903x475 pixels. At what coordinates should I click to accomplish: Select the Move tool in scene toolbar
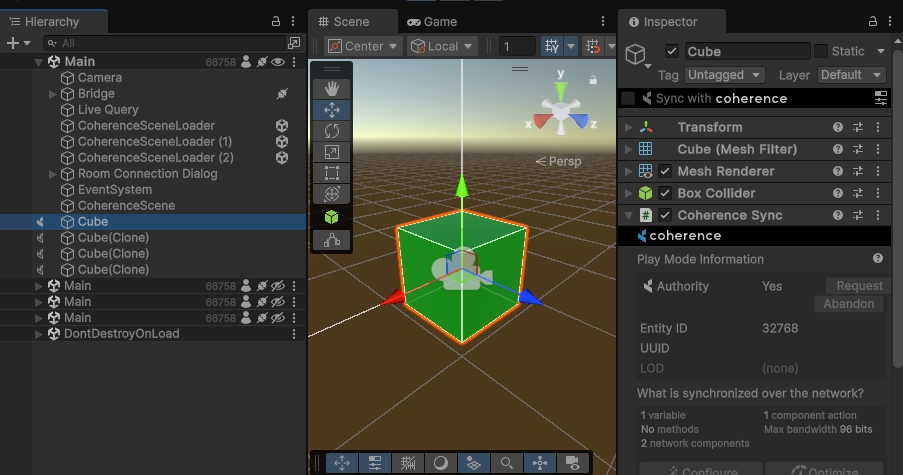[331, 110]
